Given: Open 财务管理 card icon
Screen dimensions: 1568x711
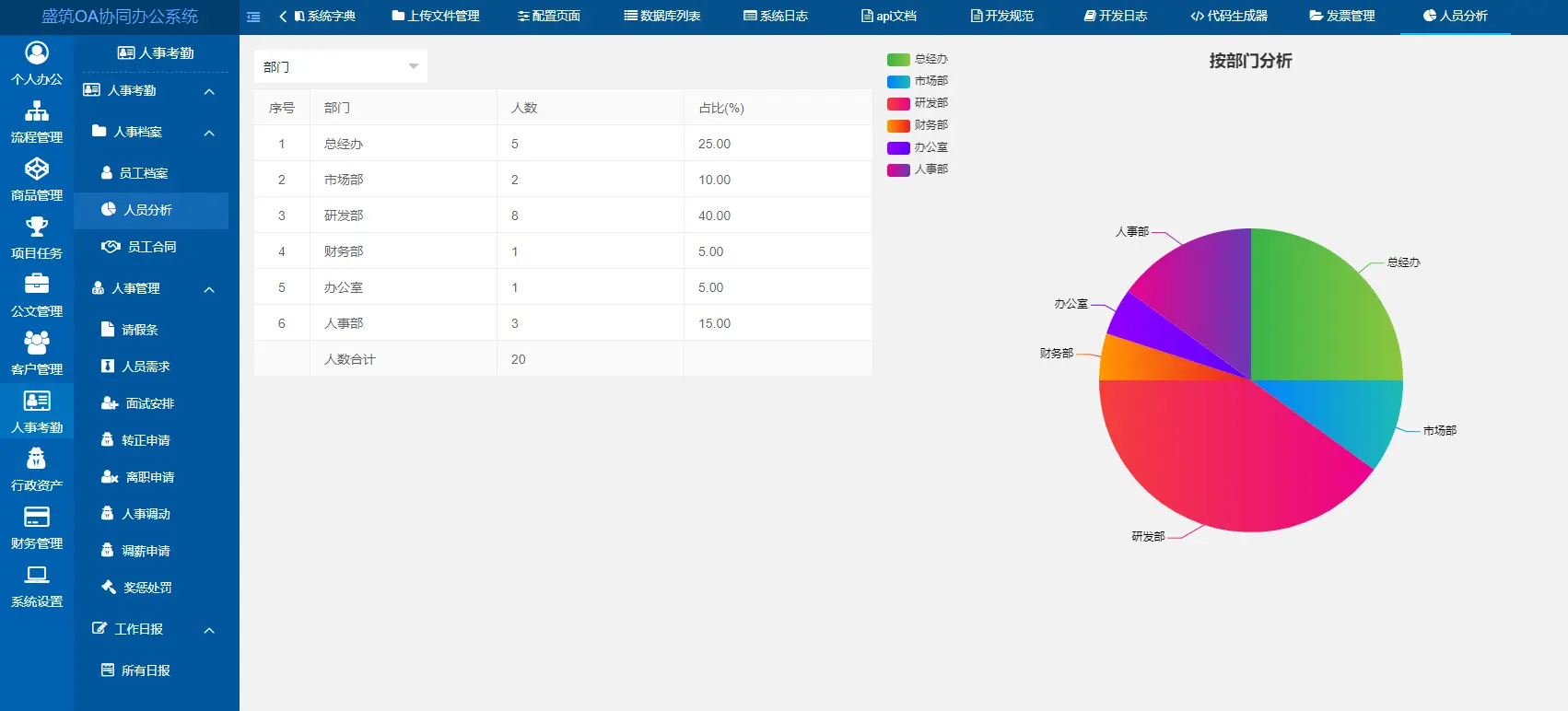Looking at the screenshot, I should point(37,518).
